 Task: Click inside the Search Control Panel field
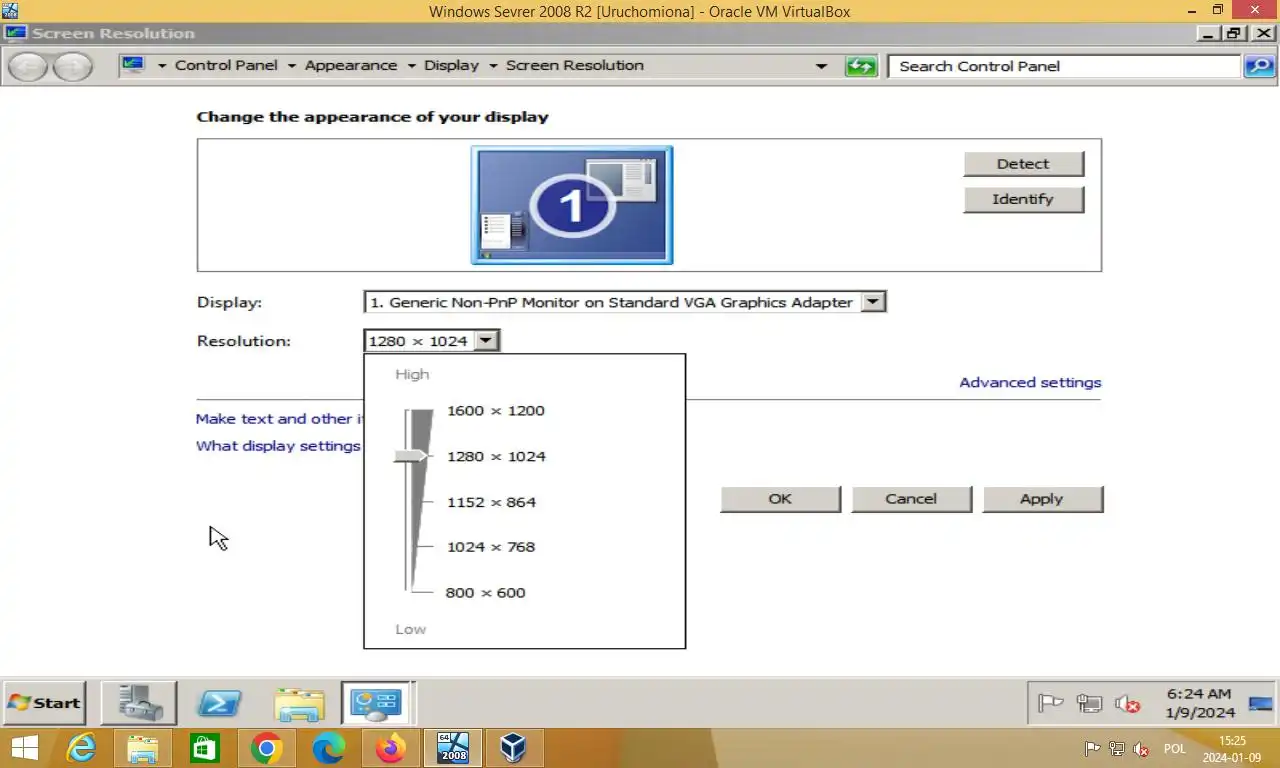coord(1064,66)
